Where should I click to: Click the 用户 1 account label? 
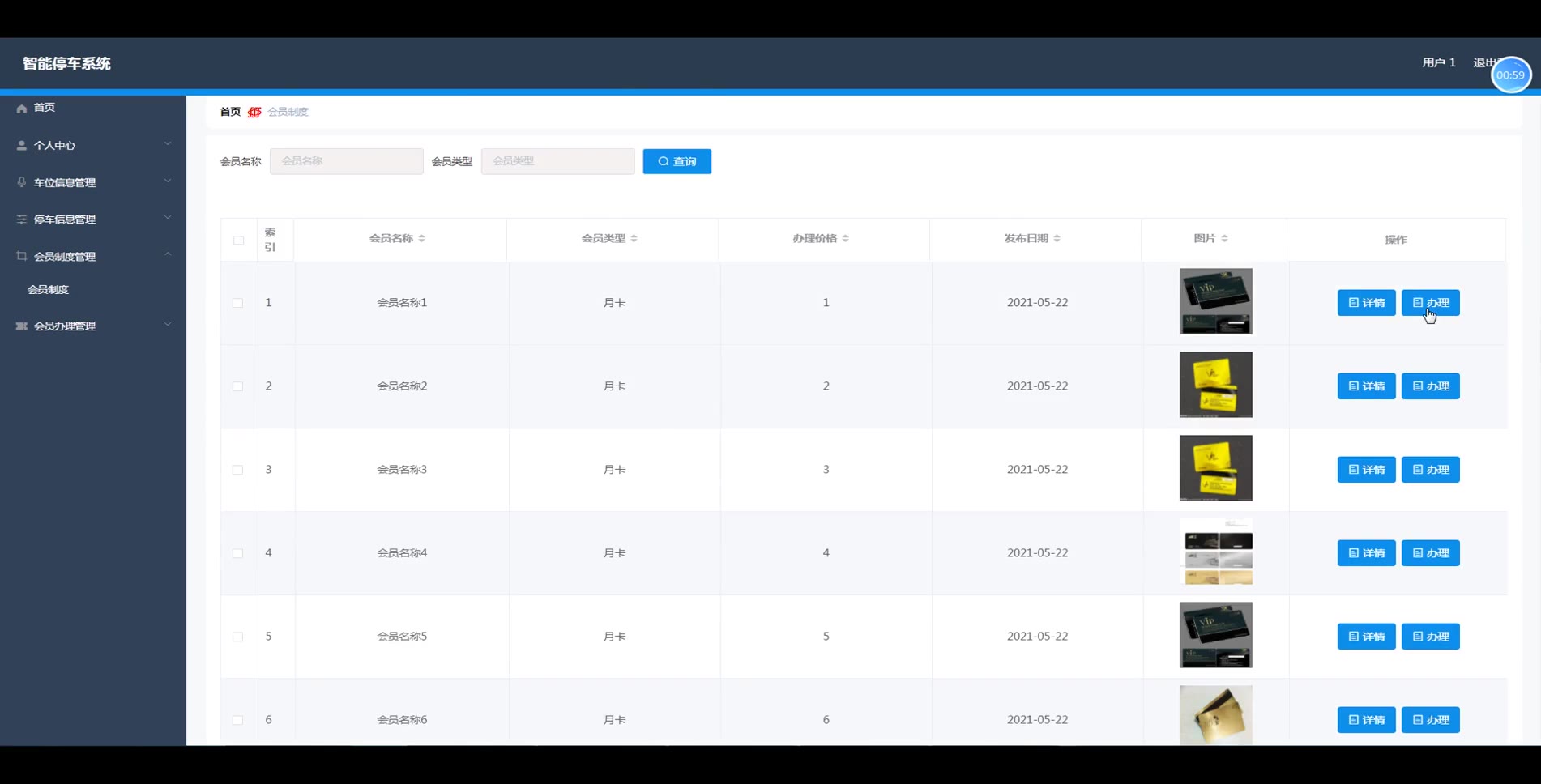(x=1439, y=62)
